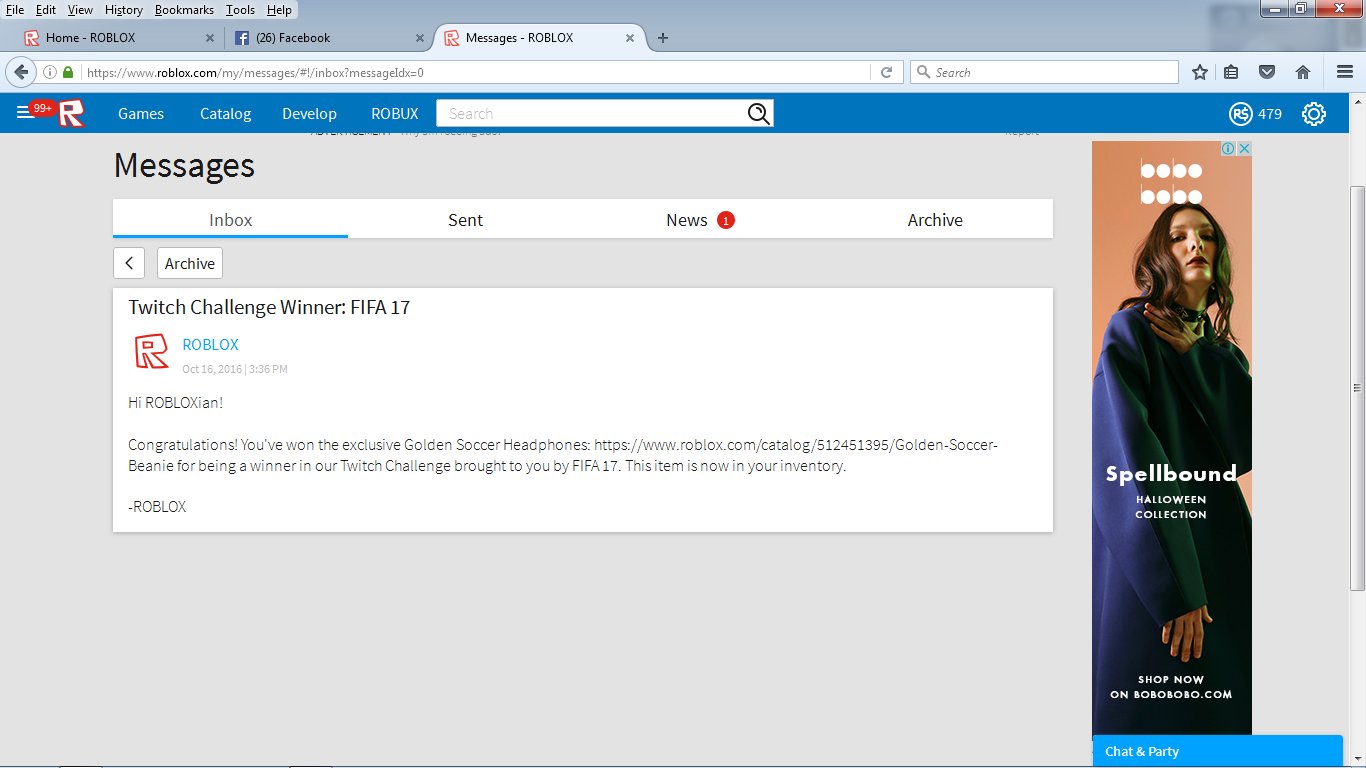1366x768 pixels.
Task: Click the AdChoices info icon on advertisement
Action: click(1229, 148)
